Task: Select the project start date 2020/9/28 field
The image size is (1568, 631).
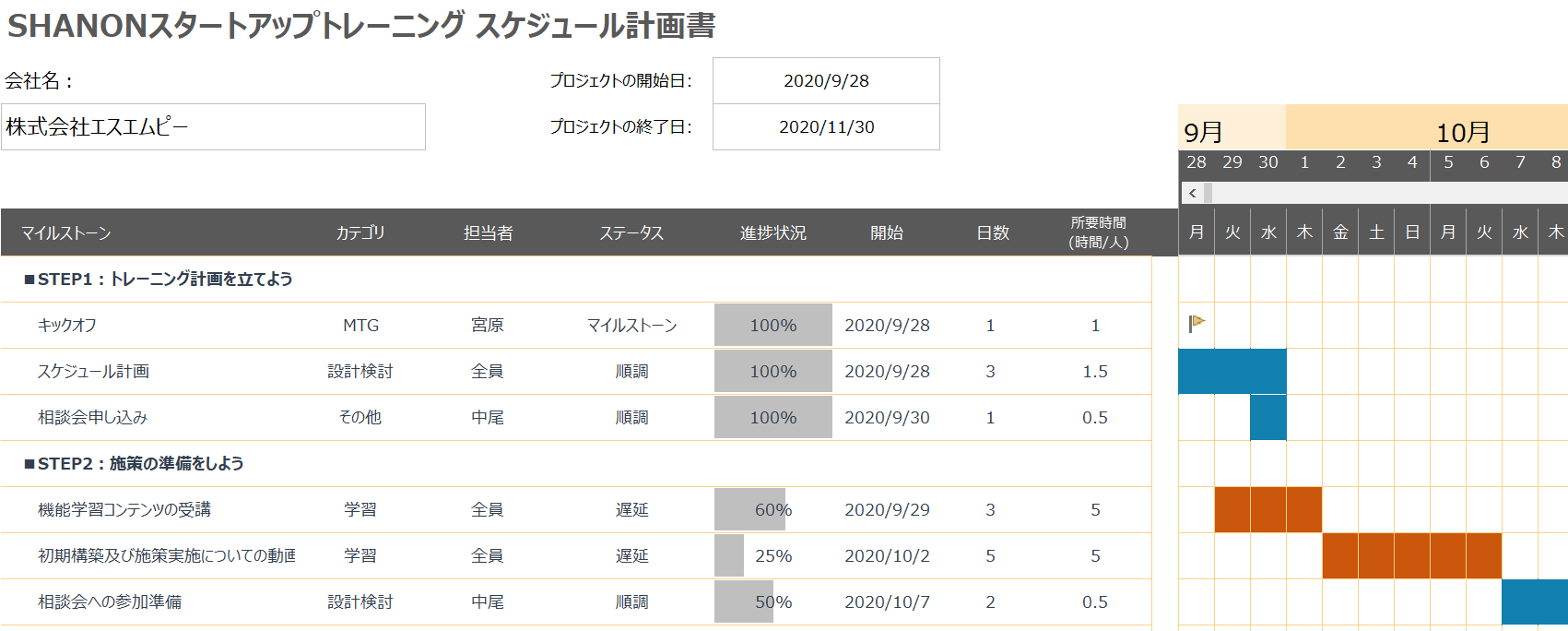Action: 826,80
